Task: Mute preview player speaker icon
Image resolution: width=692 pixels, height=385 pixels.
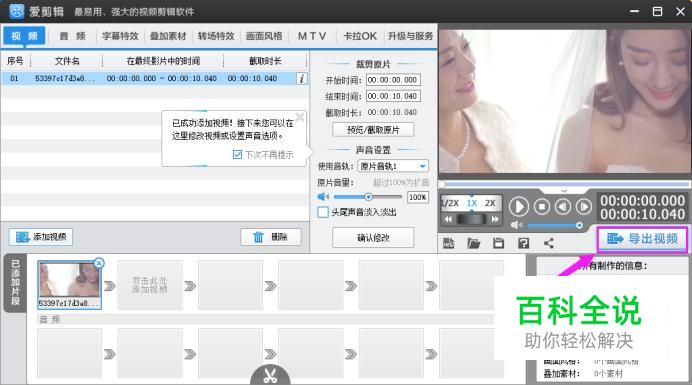Action: pyautogui.click(x=516, y=225)
